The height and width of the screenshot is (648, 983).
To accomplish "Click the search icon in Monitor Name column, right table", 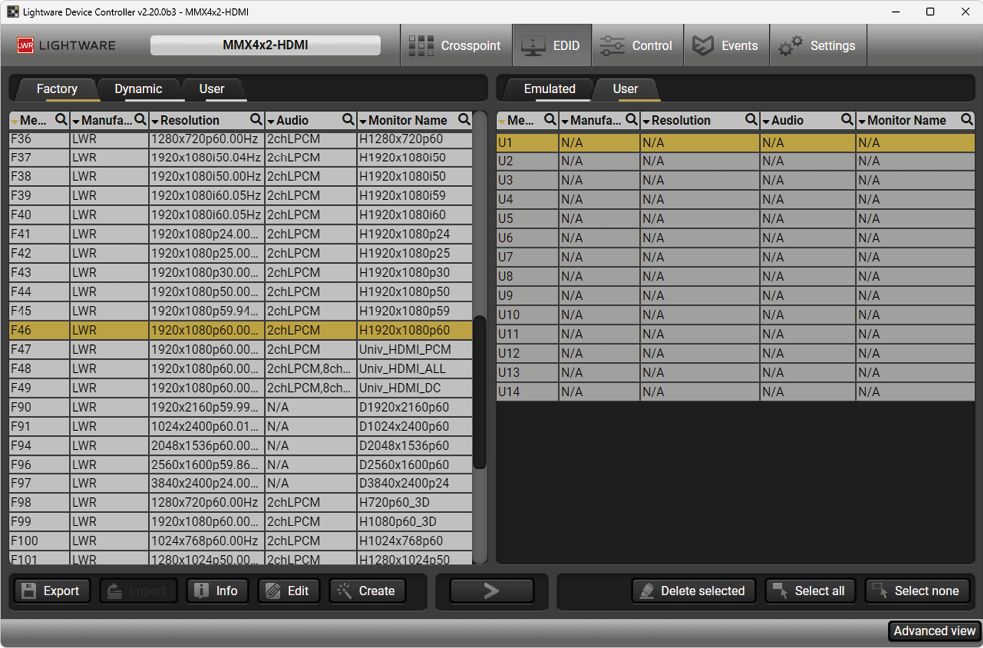I will click(966, 120).
